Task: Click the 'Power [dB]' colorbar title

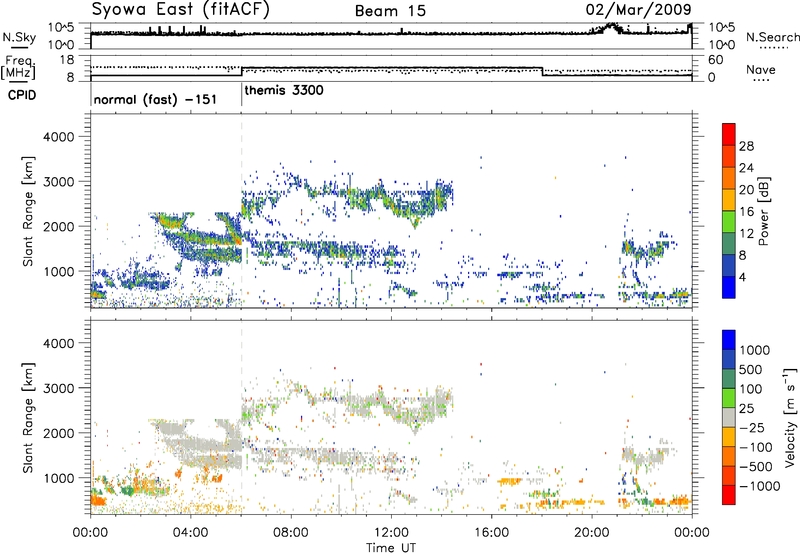Action: [x=763, y=211]
